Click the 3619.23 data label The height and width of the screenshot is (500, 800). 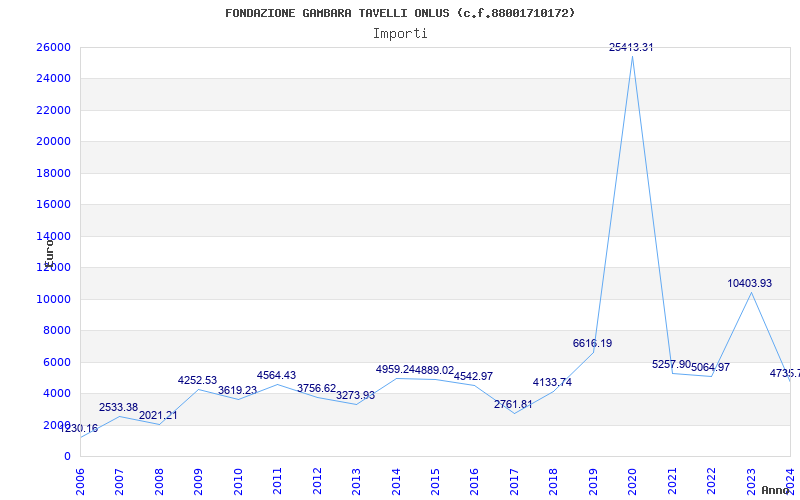coord(237,390)
